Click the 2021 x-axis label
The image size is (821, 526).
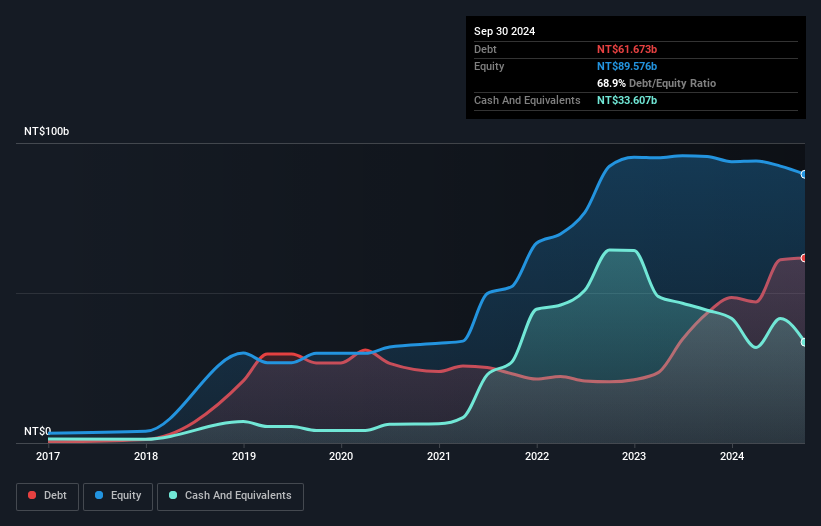coord(439,456)
